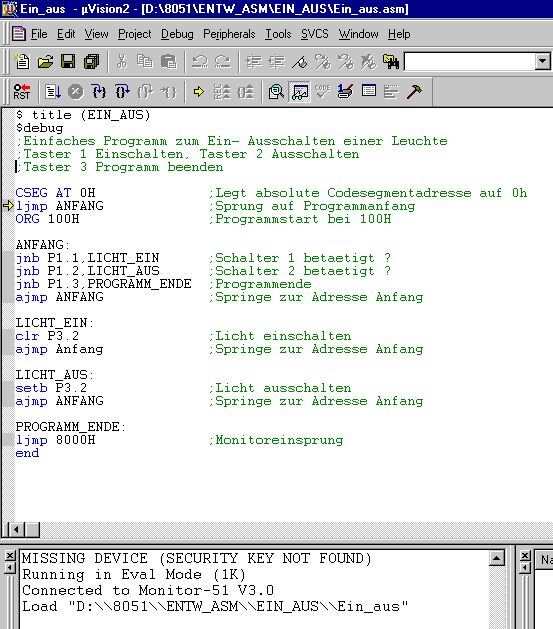Open the Peripherals menu
Image resolution: width=553 pixels, height=629 pixels.
tap(229, 34)
